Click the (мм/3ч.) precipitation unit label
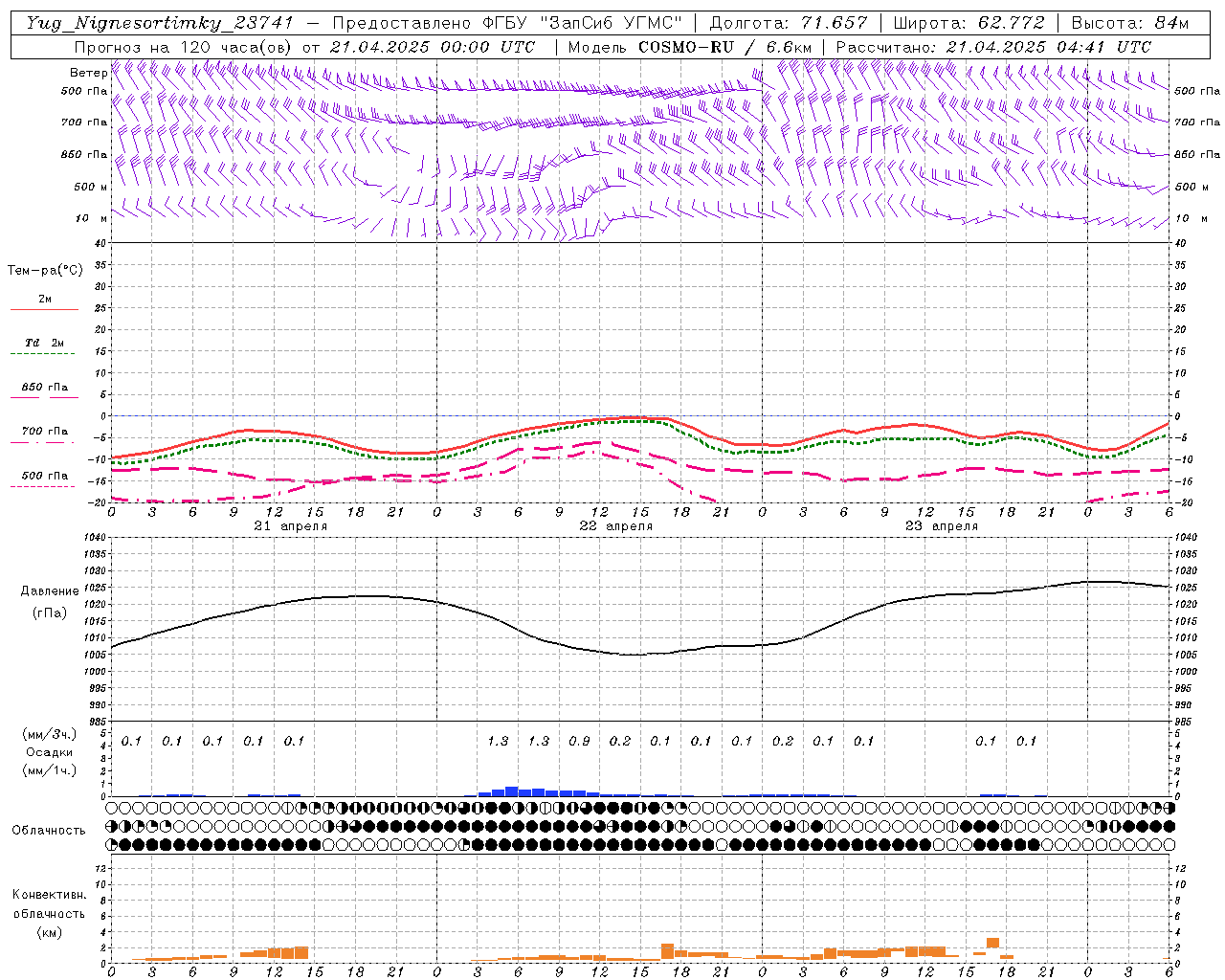Image resolution: width=1225 pixels, height=980 pixels. [x=50, y=734]
